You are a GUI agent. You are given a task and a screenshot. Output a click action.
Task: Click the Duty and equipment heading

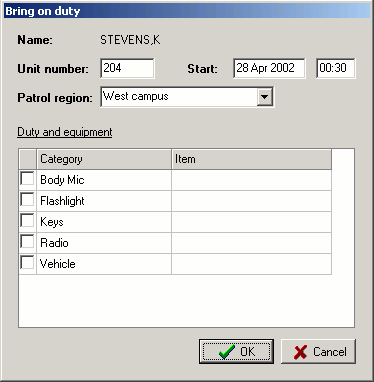tap(65, 132)
